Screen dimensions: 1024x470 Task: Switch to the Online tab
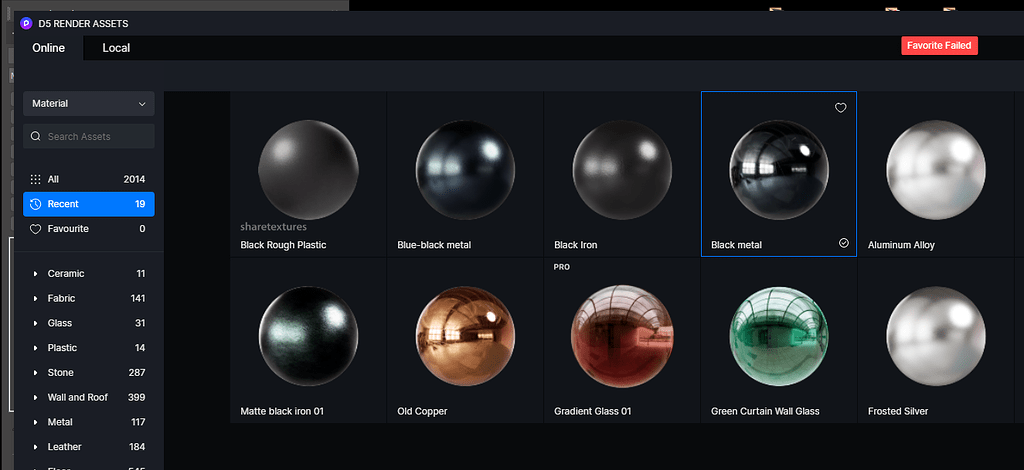pos(48,48)
